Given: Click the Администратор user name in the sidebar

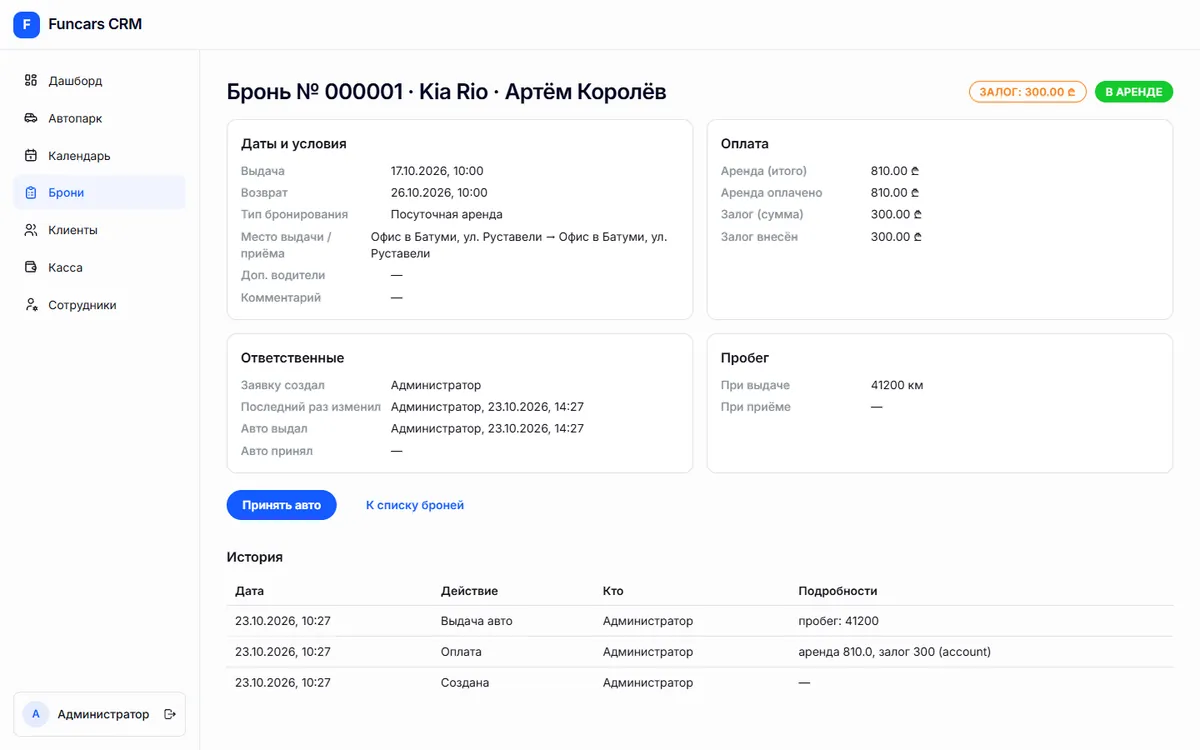Looking at the screenshot, I should click(103, 714).
